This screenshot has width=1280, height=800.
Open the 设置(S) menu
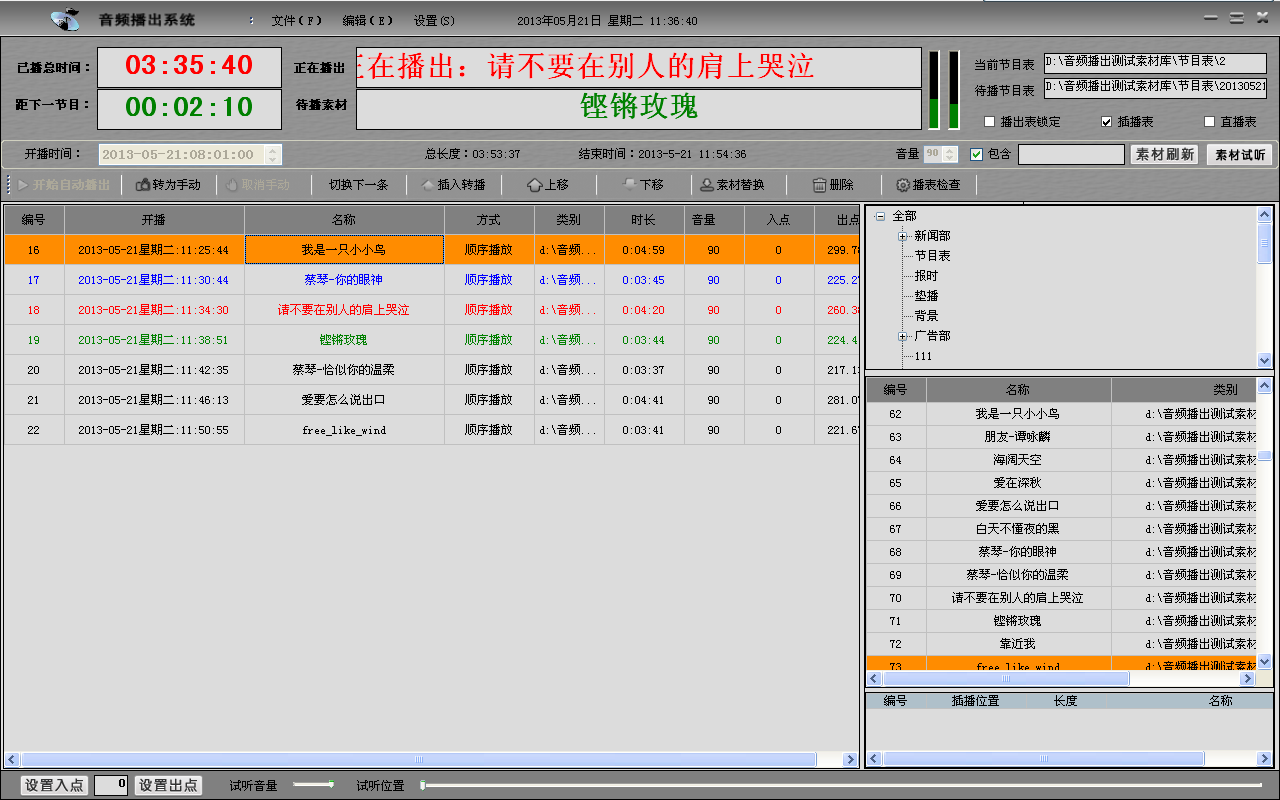tap(434, 21)
